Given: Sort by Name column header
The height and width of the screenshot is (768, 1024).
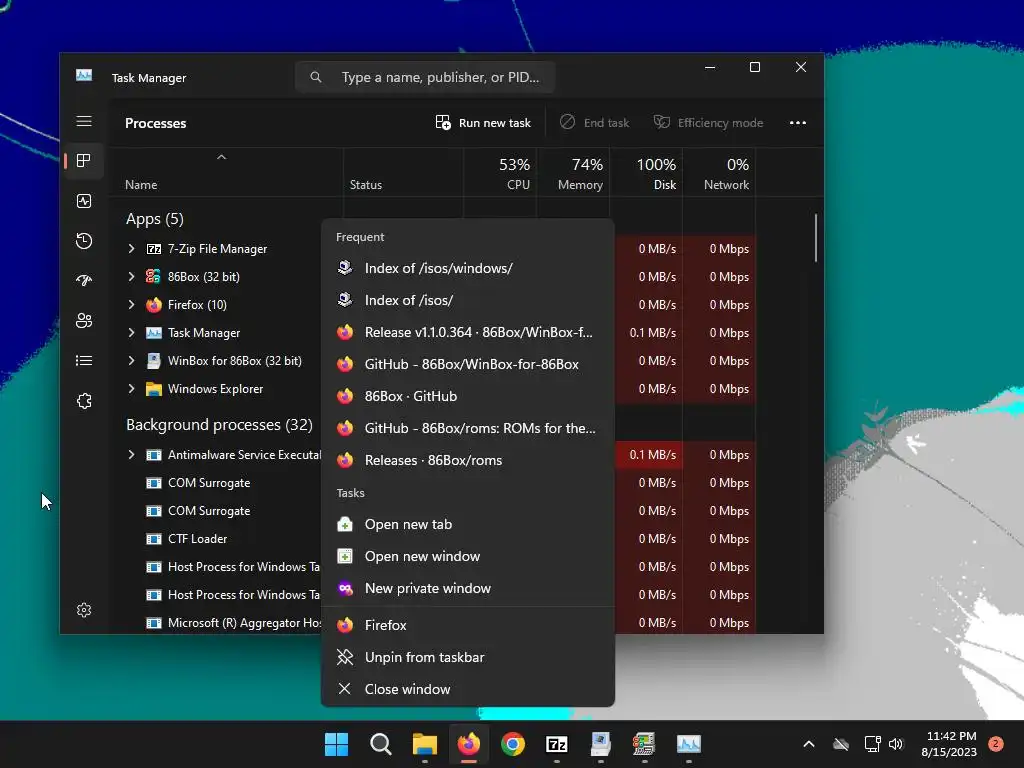Looking at the screenshot, I should [x=226, y=174].
